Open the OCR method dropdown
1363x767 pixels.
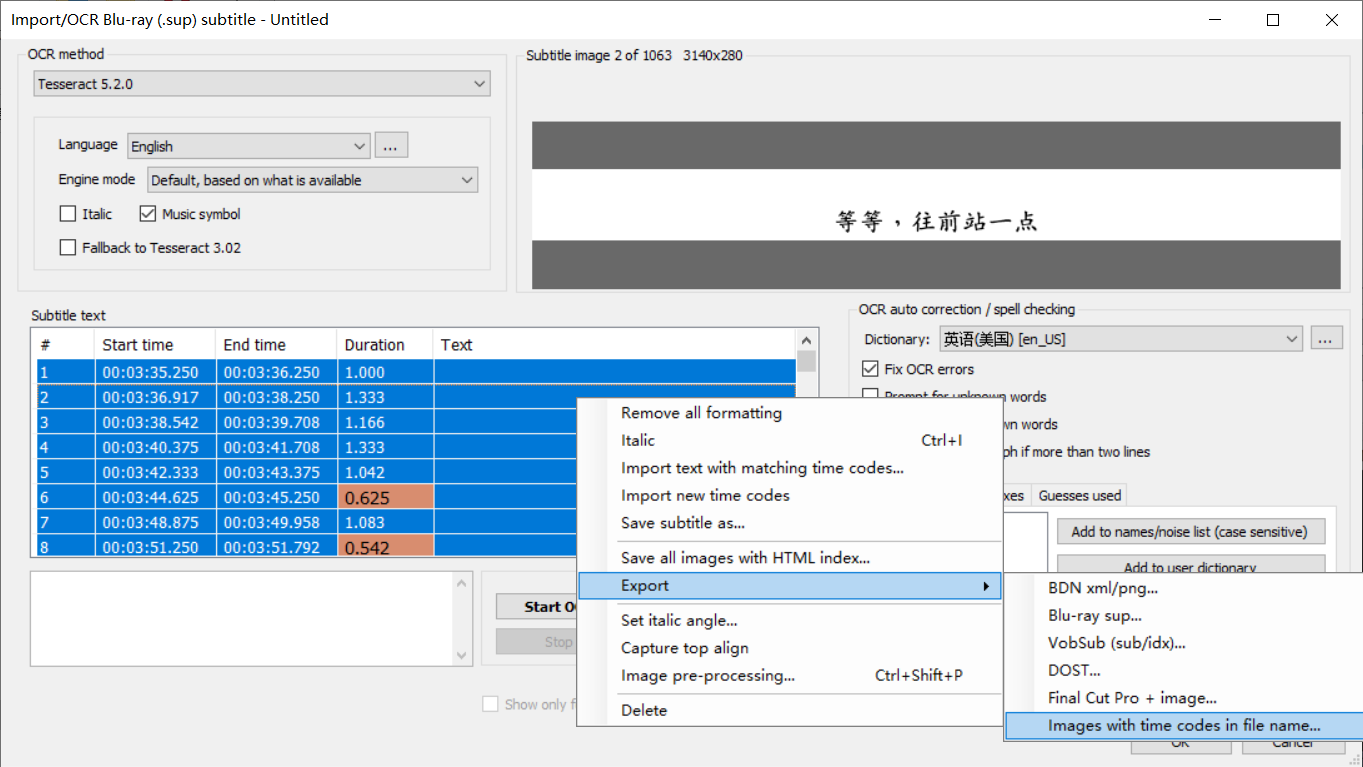[x=260, y=84]
